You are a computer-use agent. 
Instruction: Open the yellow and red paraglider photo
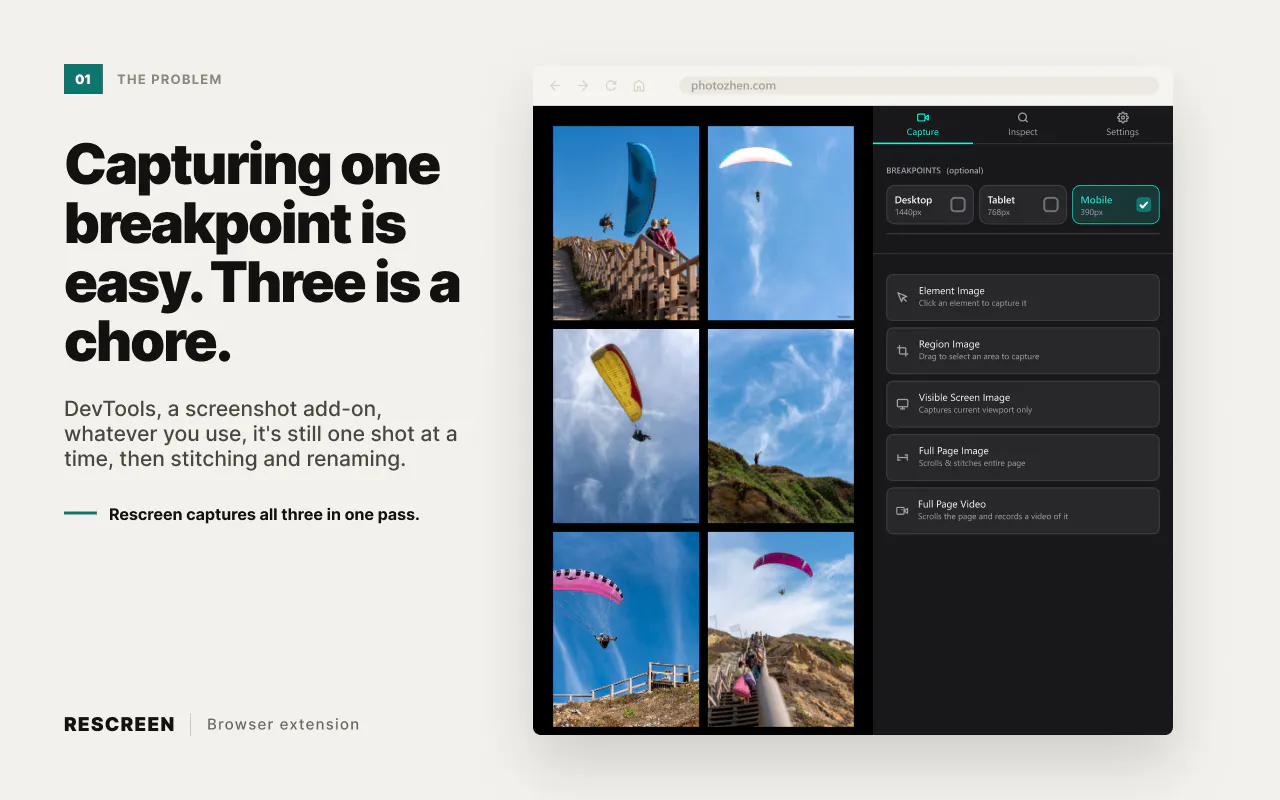point(626,426)
